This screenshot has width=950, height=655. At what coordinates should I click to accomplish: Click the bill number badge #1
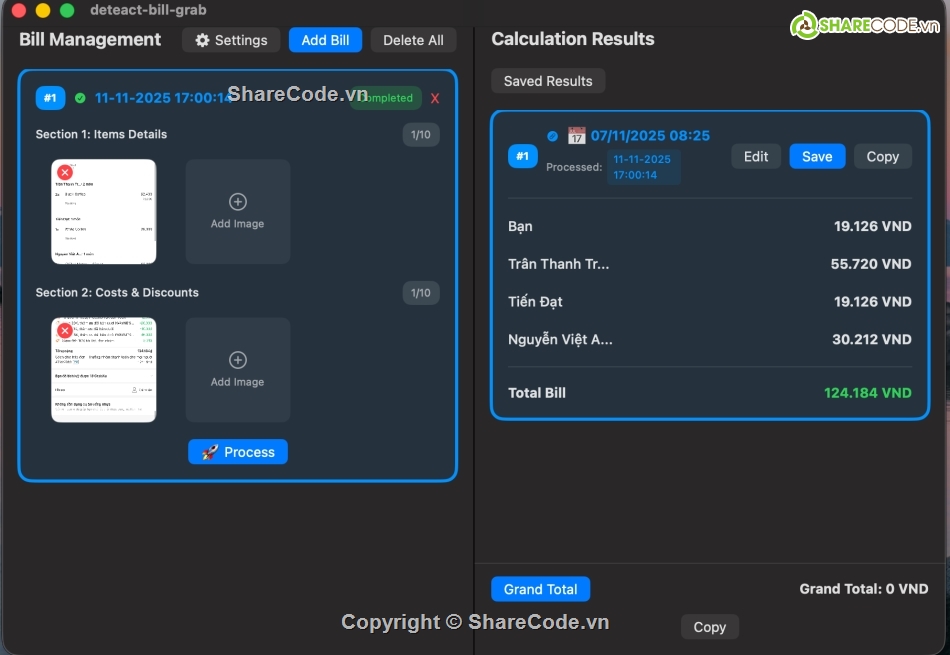pyautogui.click(x=50, y=97)
